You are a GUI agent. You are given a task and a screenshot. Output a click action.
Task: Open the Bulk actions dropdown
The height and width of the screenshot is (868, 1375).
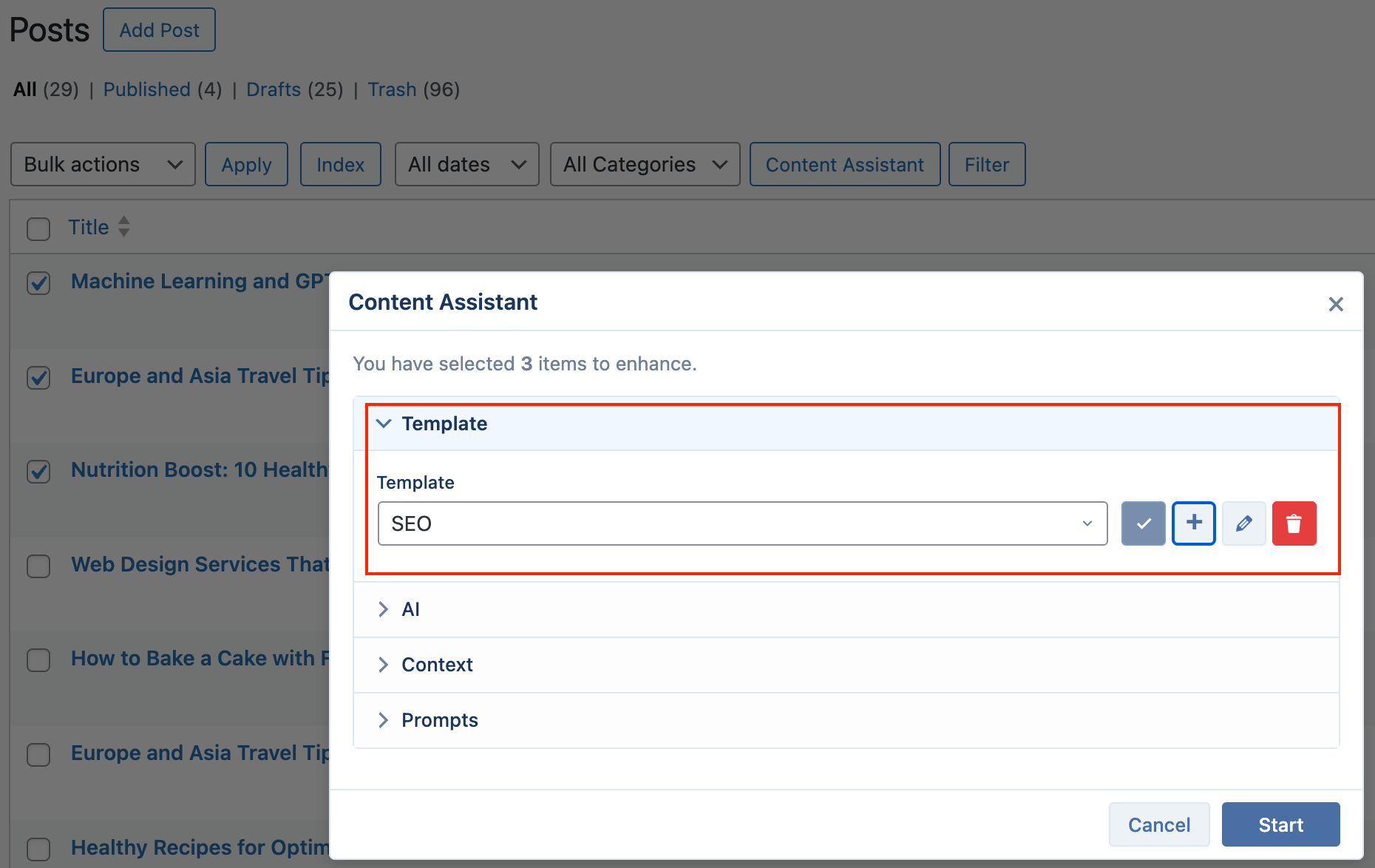point(103,164)
